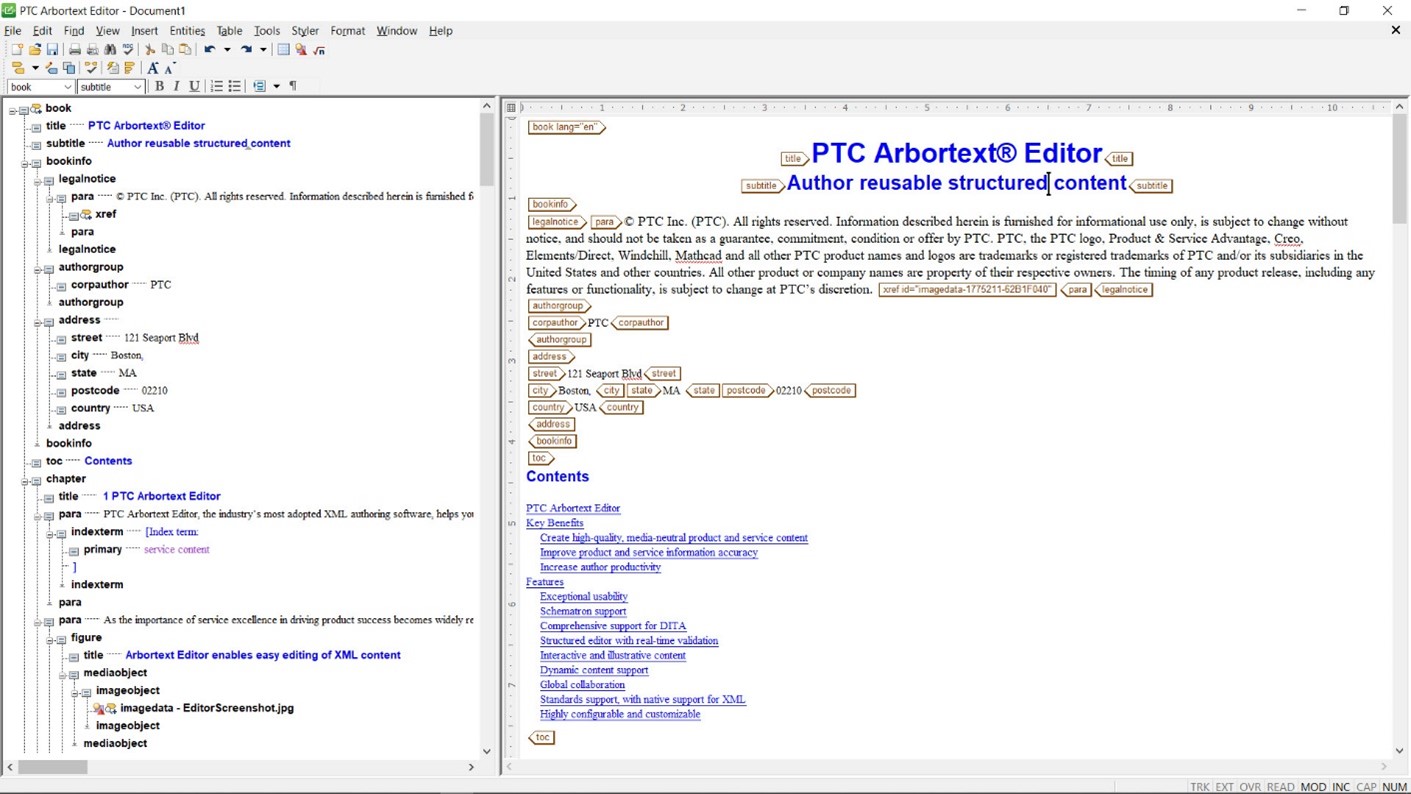
Task: Open the Find tool using the binoculars icon
Action: (x=111, y=50)
